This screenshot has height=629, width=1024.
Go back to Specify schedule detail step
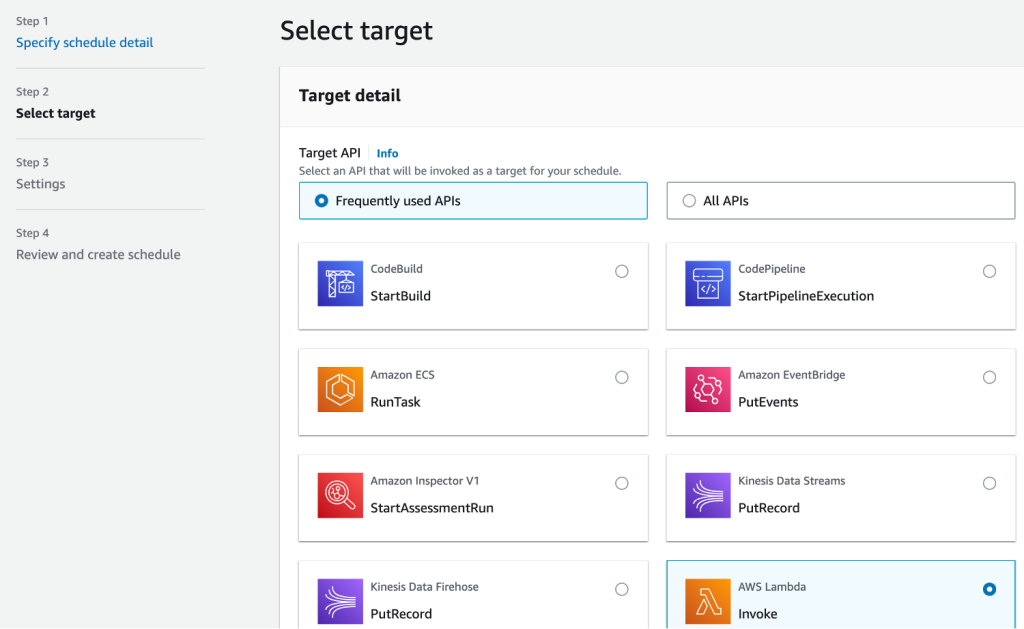[x=85, y=43]
